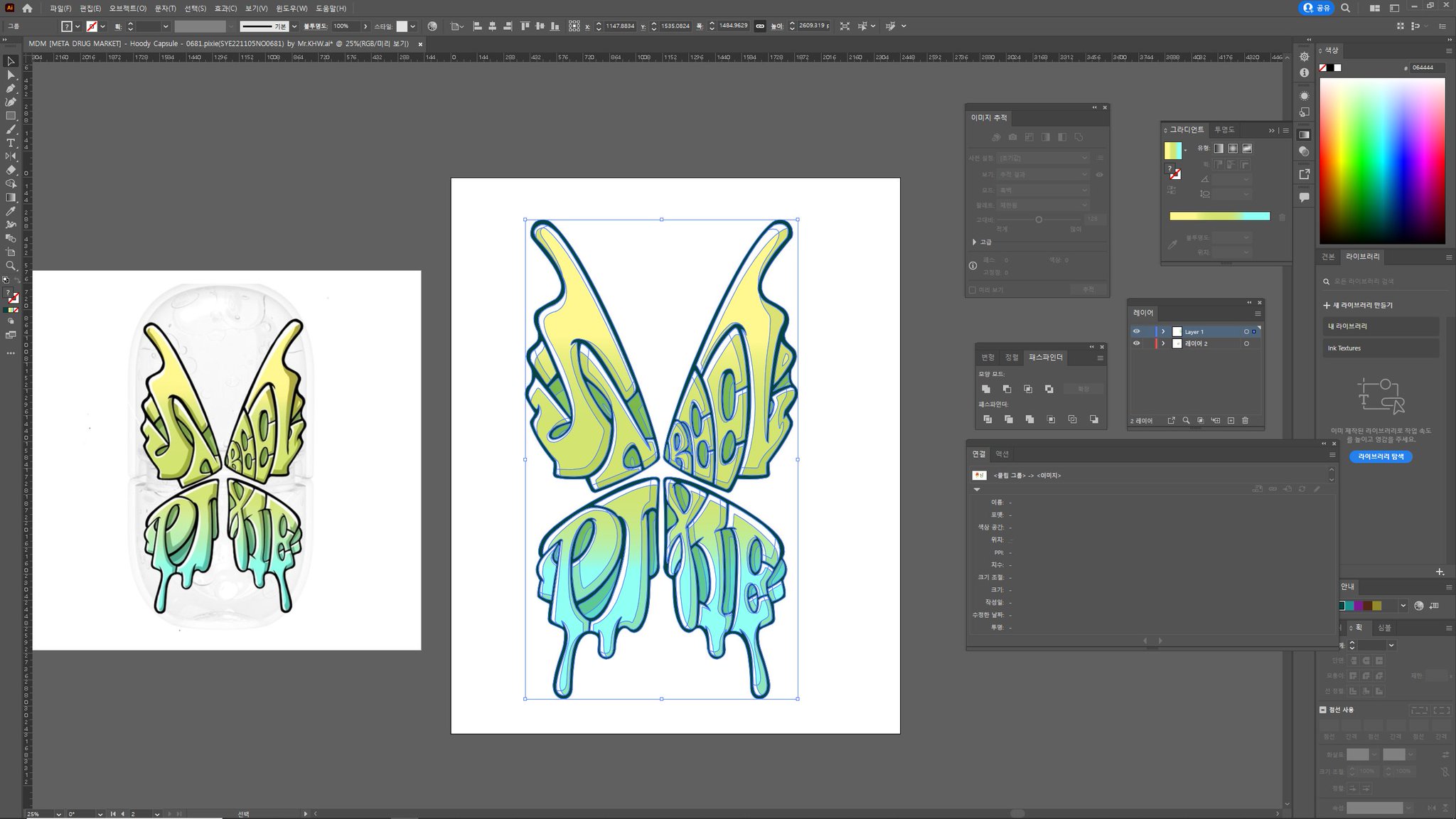Select the Zoom tool in toolbar
The width and height of the screenshot is (1456, 819).
11,266
